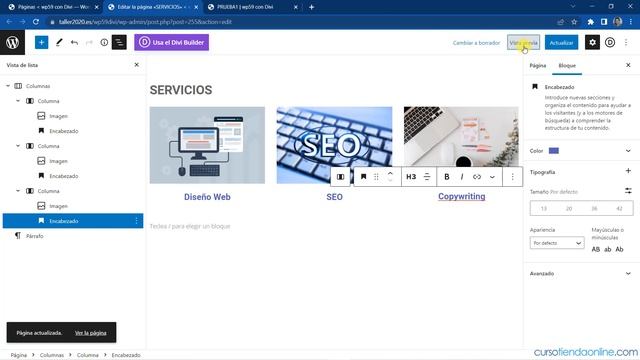Undo the last change
This screenshot has width=640, height=360.
pos(74,42)
